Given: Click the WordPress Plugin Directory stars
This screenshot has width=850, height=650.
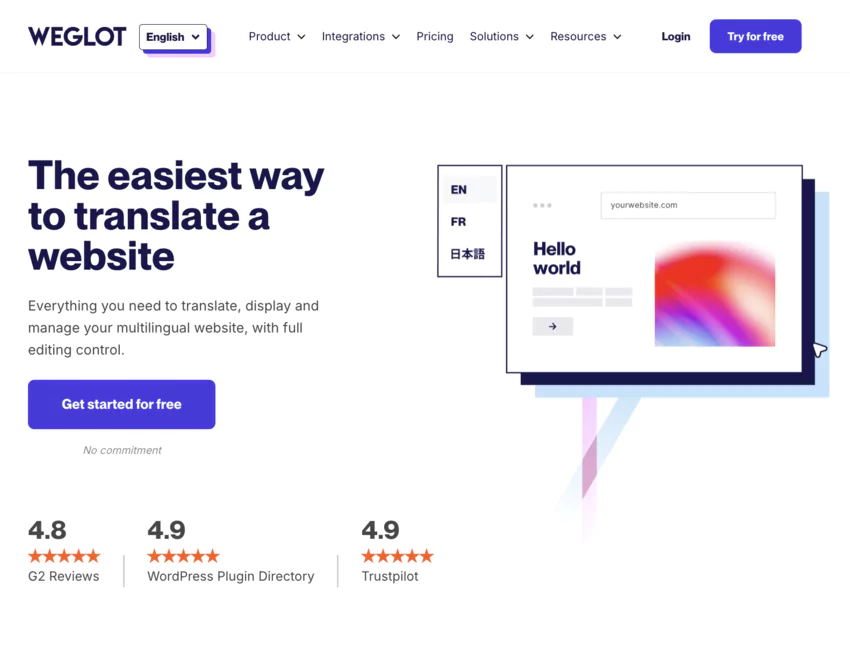Looking at the screenshot, I should point(183,556).
